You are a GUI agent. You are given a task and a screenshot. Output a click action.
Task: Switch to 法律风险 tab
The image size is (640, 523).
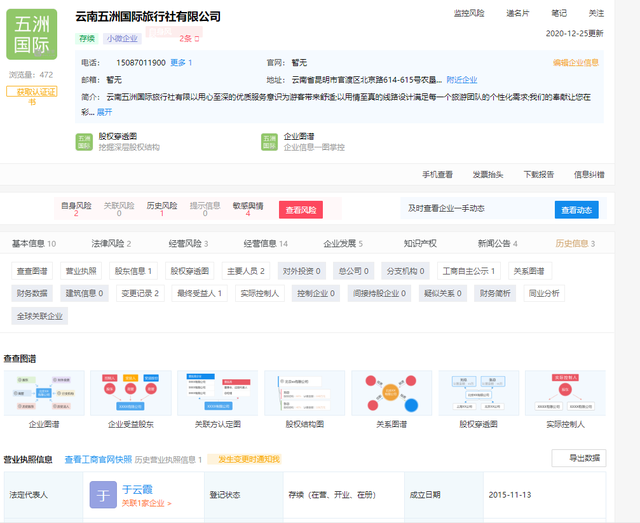point(111,244)
